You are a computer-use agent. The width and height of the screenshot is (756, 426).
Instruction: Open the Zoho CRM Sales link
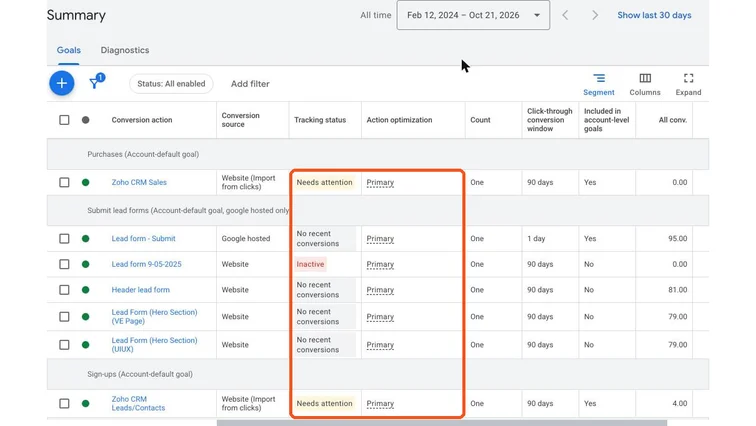139,182
